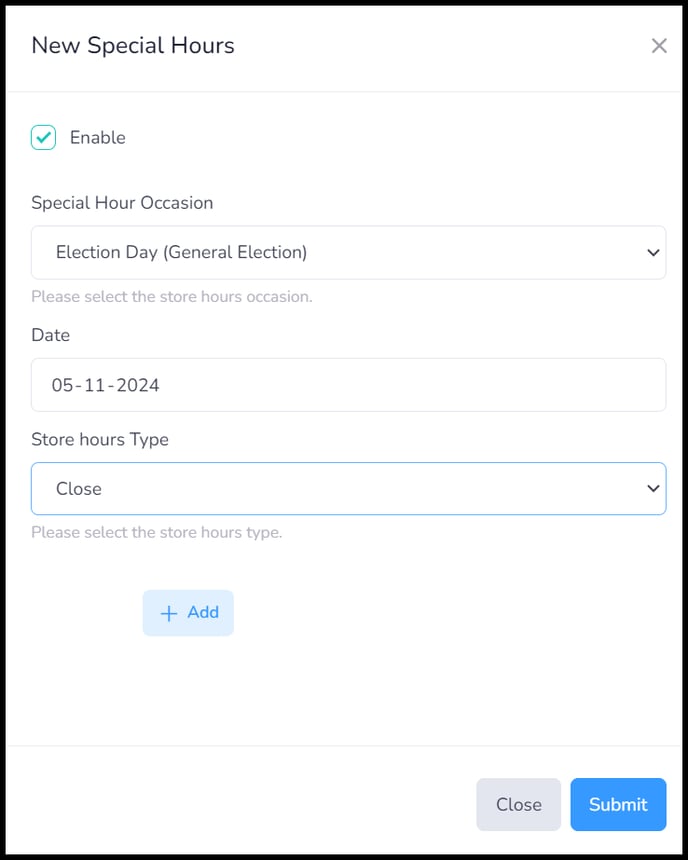Click the store hours type helper text
This screenshot has width=688, height=860.
[157, 533]
